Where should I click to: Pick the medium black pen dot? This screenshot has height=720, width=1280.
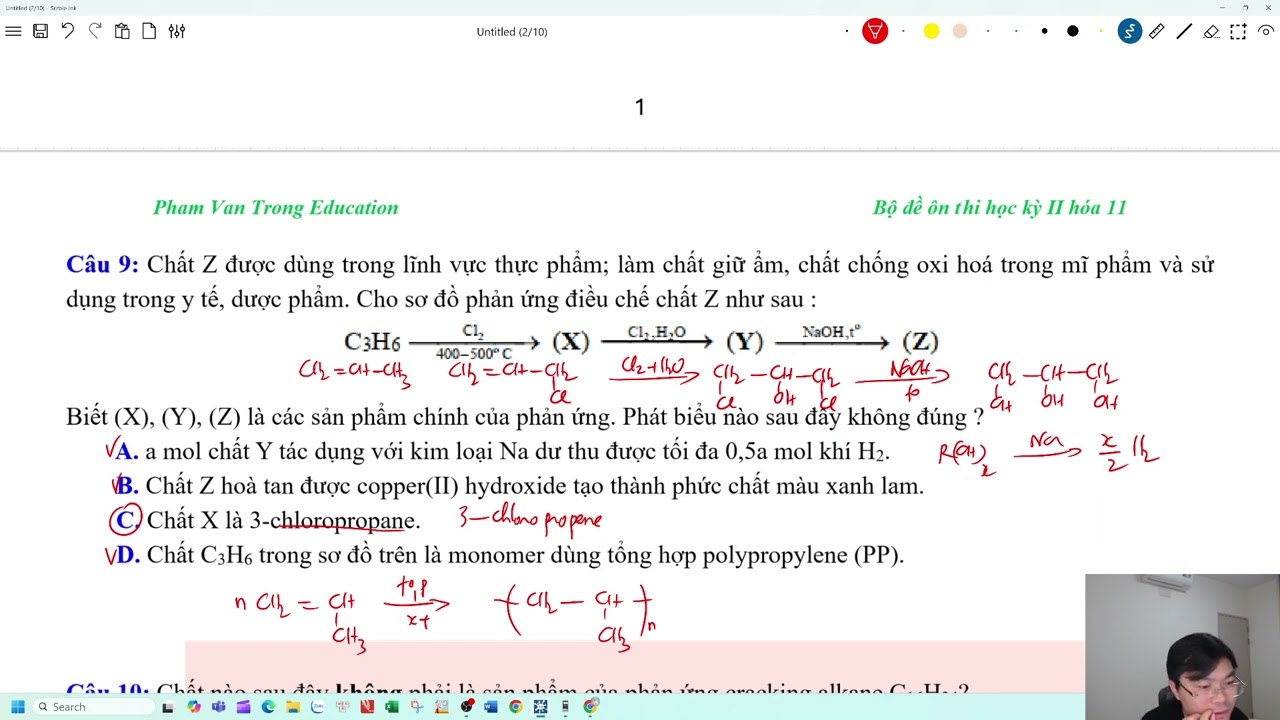click(x=1044, y=31)
